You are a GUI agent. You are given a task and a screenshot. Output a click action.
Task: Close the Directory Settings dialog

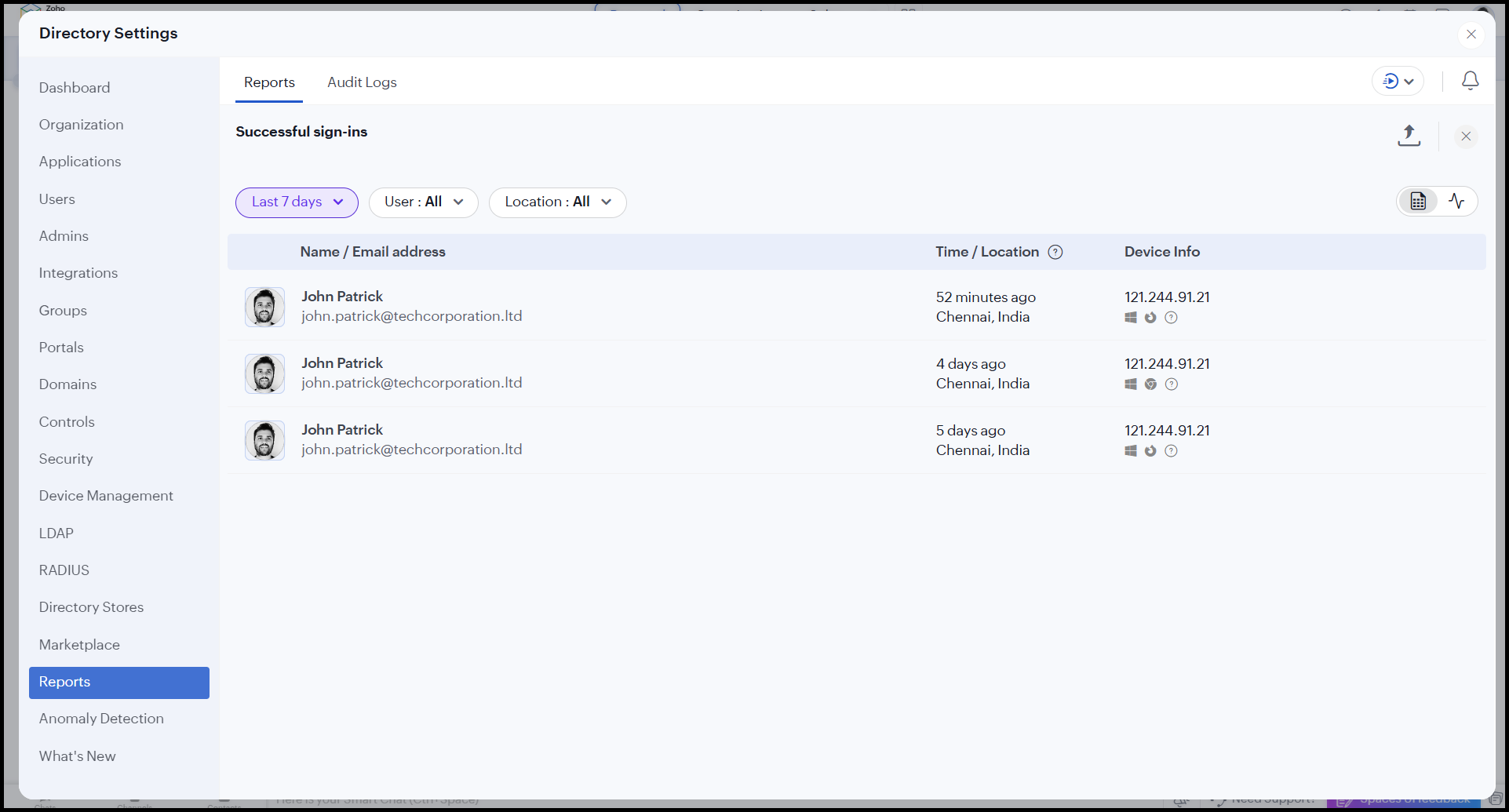pos(1471,35)
